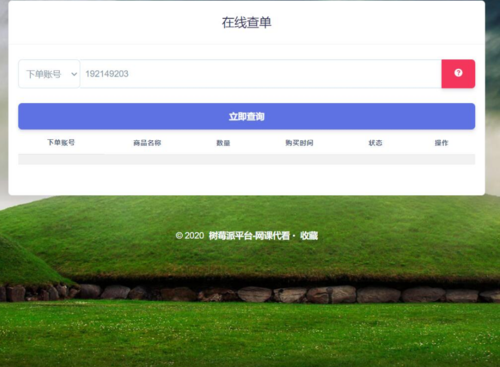Click the 数量 column header

[223, 143]
